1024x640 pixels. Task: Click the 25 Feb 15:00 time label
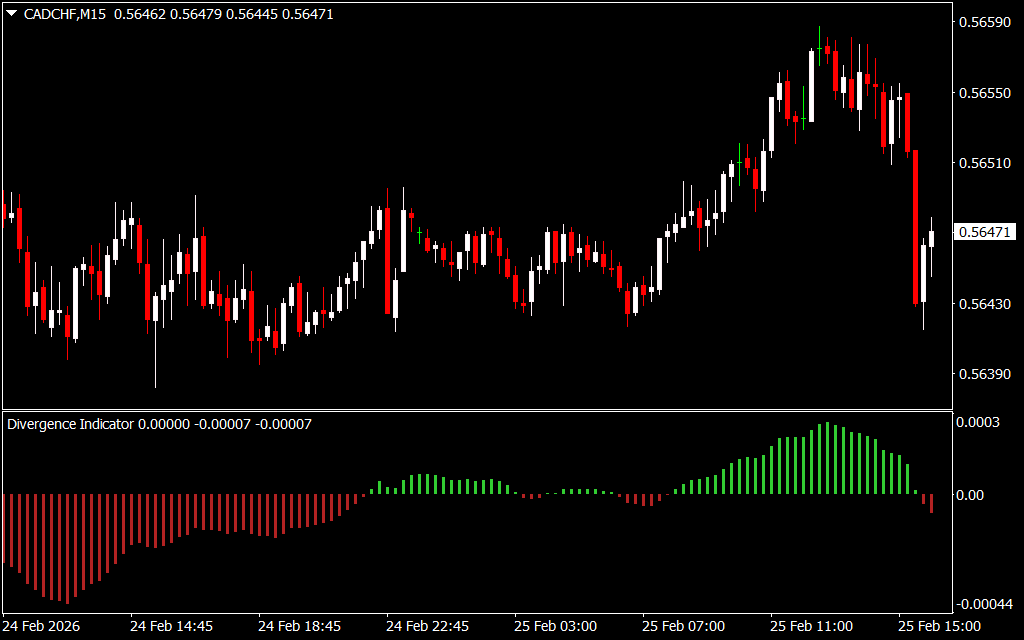click(x=939, y=626)
